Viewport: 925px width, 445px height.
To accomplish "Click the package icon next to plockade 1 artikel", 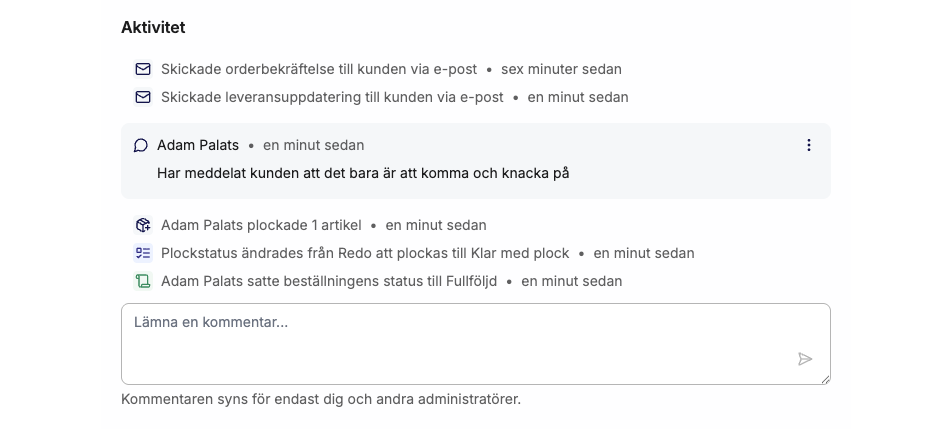I will click(143, 225).
